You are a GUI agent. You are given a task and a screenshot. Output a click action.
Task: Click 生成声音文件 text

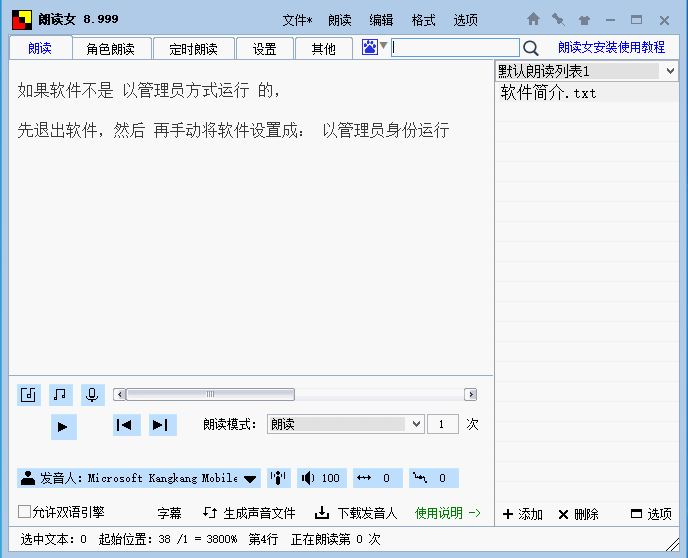click(259, 513)
